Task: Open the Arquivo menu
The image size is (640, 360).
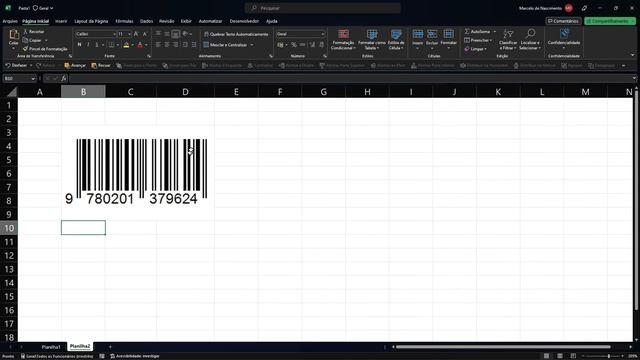Action: point(10,21)
